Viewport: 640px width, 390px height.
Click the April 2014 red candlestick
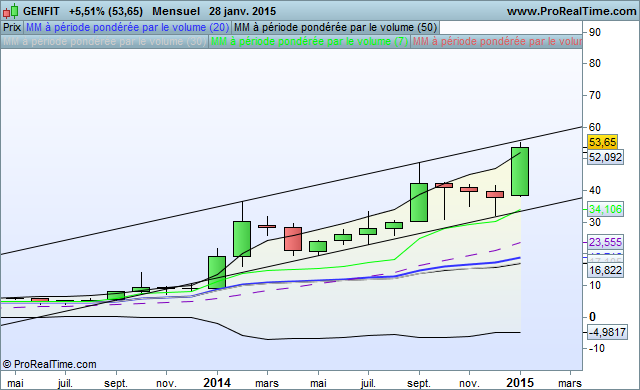(293, 239)
